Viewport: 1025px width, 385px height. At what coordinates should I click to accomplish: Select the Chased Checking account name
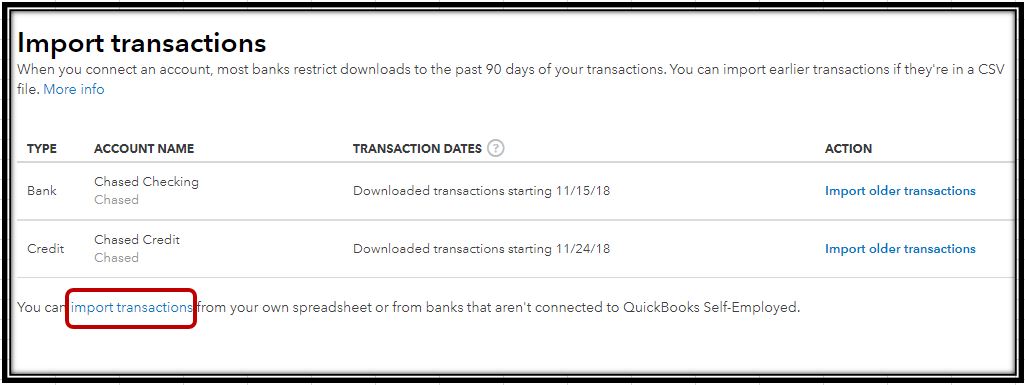tap(146, 182)
